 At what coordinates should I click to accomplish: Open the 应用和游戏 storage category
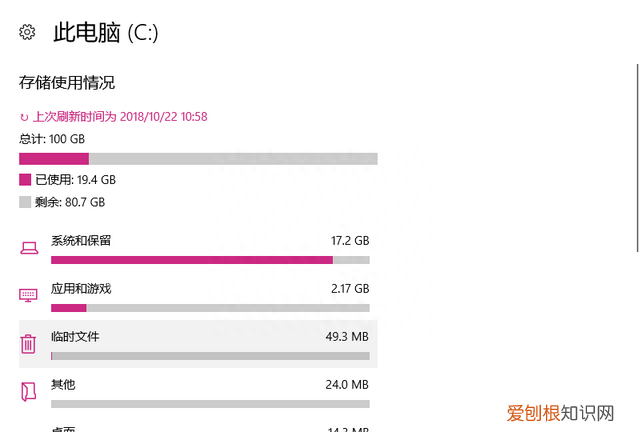pos(81,289)
